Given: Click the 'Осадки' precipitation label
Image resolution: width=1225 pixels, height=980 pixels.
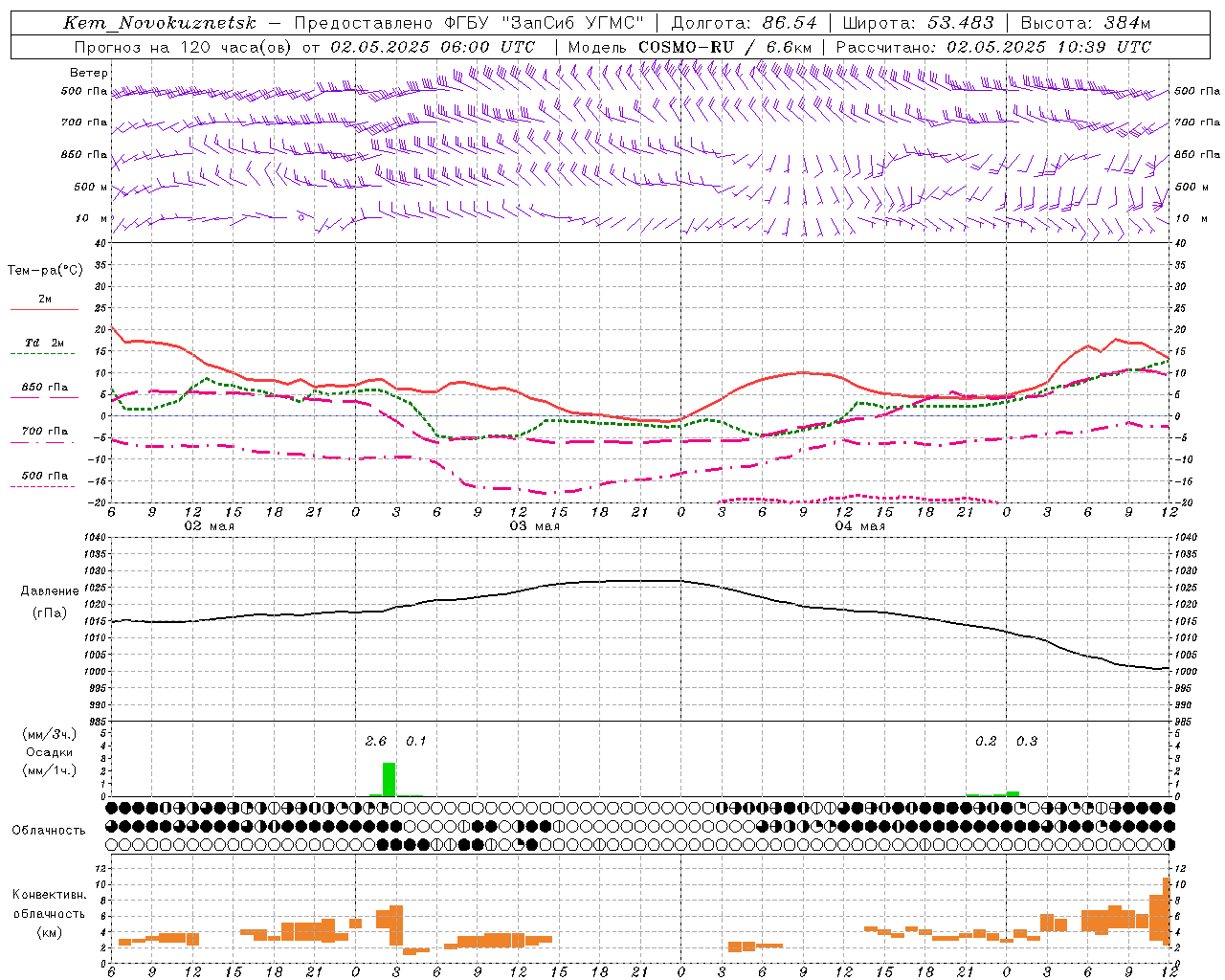Looking at the screenshot, I should point(49,752).
